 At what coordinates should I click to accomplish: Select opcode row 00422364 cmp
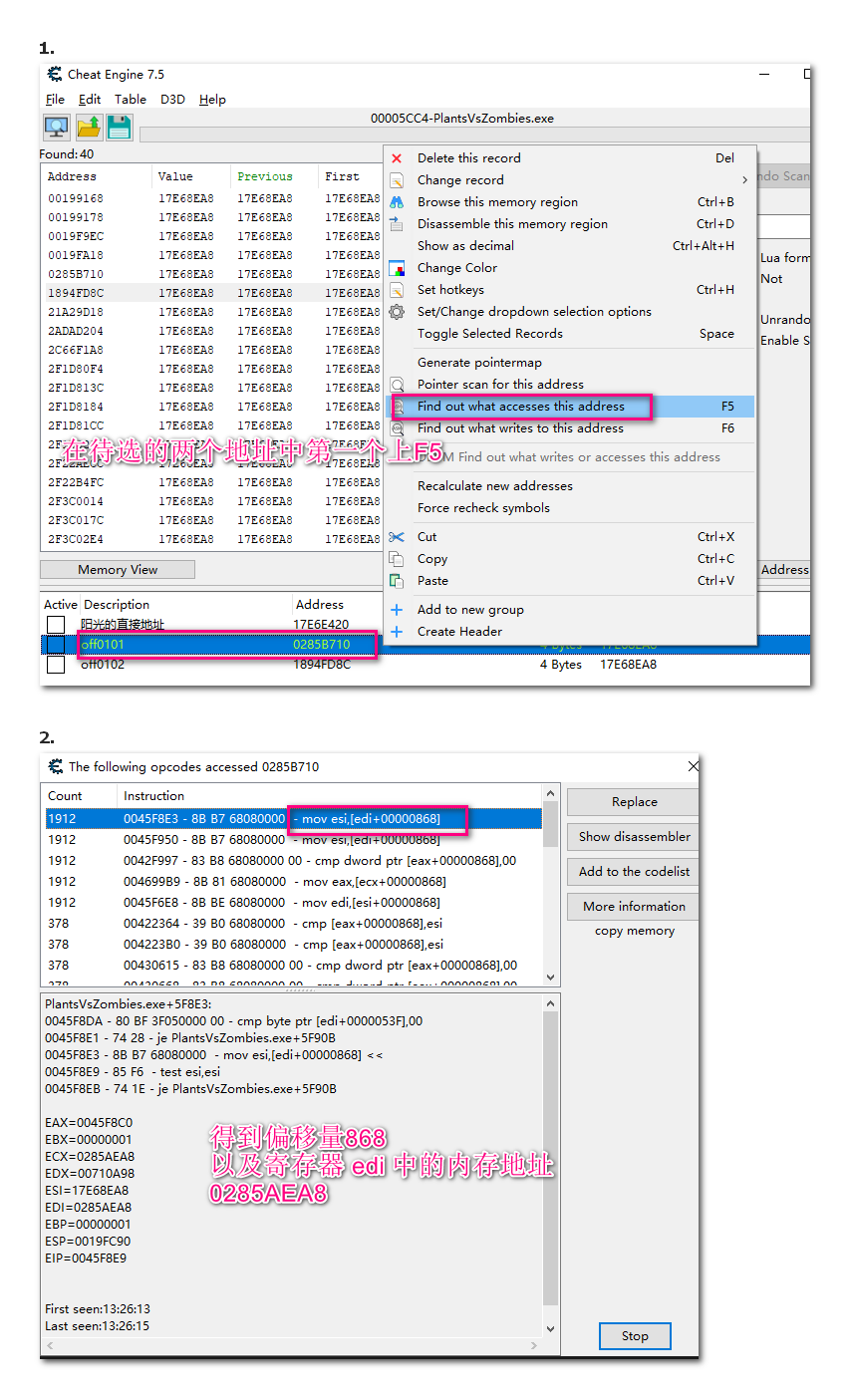click(x=293, y=924)
